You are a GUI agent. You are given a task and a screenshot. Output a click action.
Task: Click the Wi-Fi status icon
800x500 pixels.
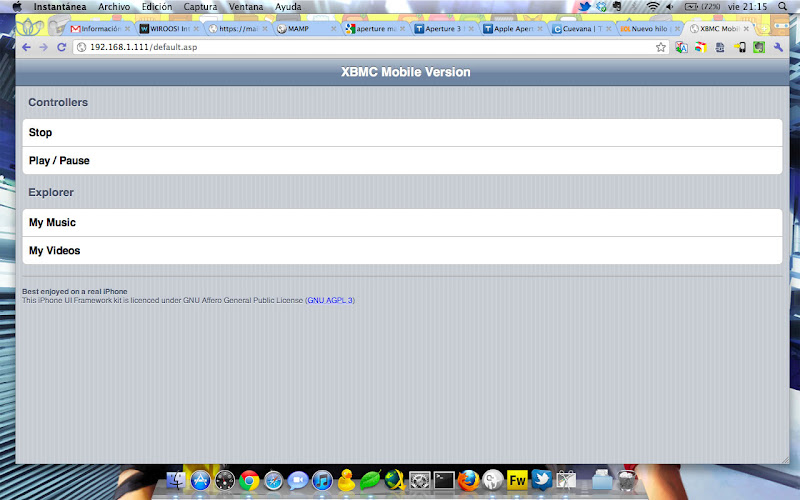pos(653,7)
